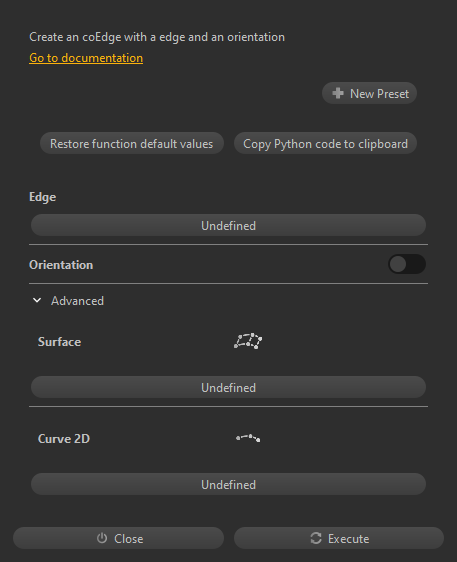Open the Go to documentation link
Image resolution: width=457 pixels, height=562 pixels.
click(x=86, y=58)
